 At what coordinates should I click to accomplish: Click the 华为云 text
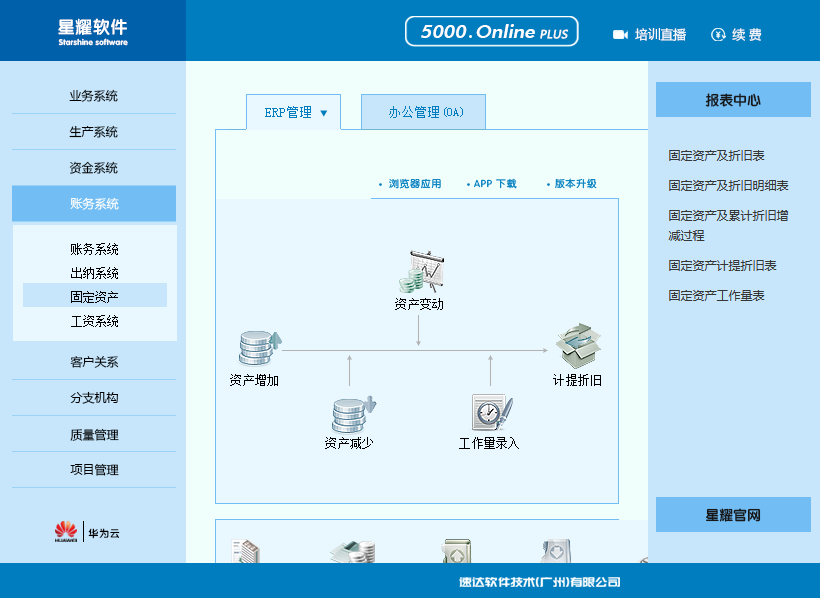tap(104, 533)
